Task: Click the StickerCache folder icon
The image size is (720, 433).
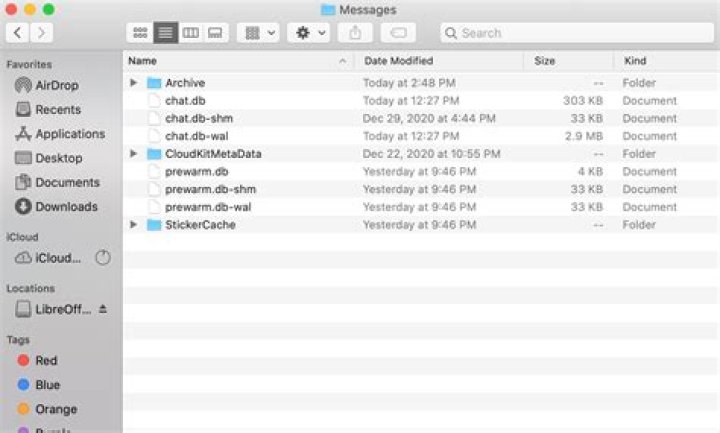Action: pos(154,225)
